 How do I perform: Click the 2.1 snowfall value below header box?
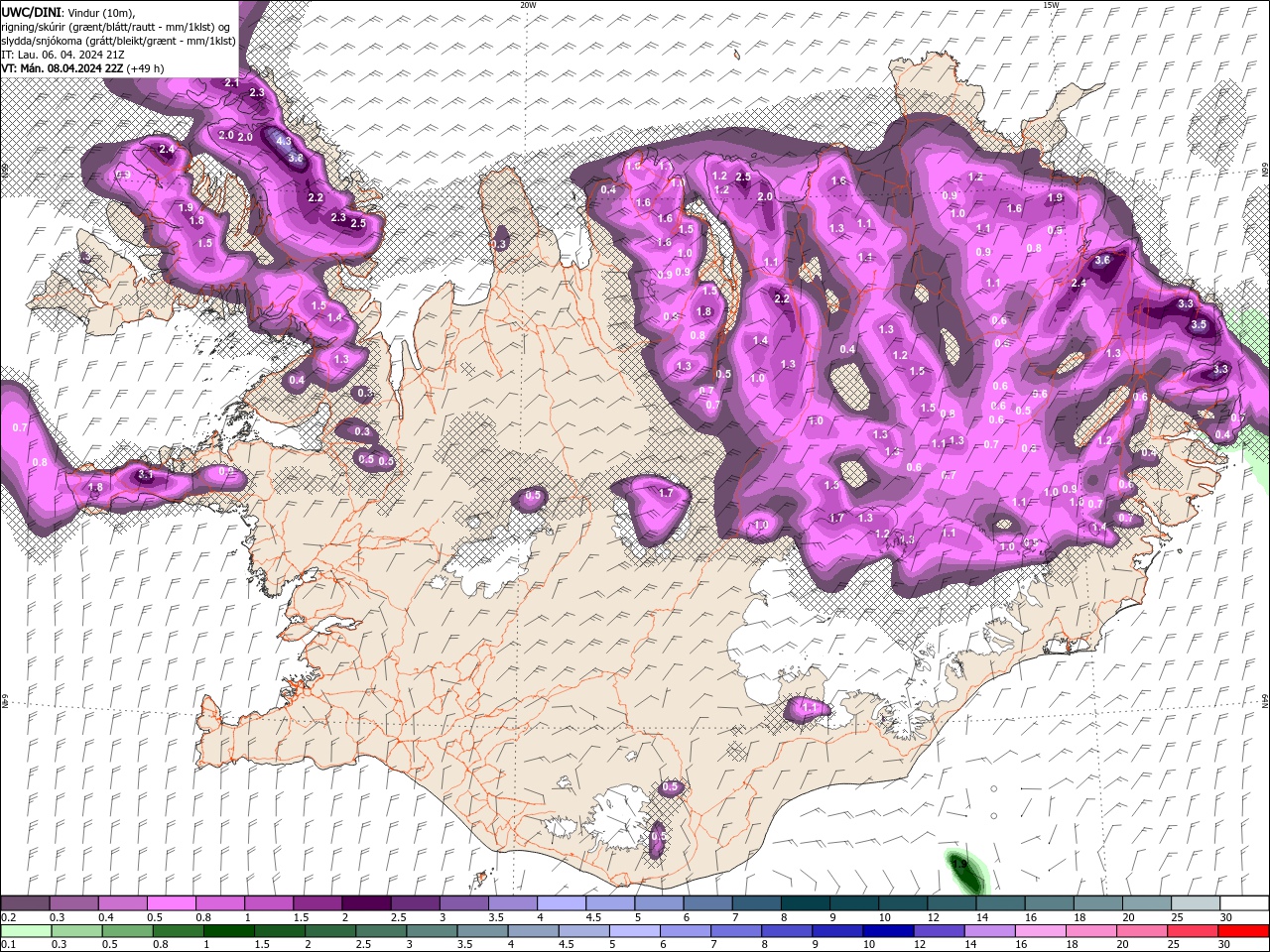[x=231, y=83]
